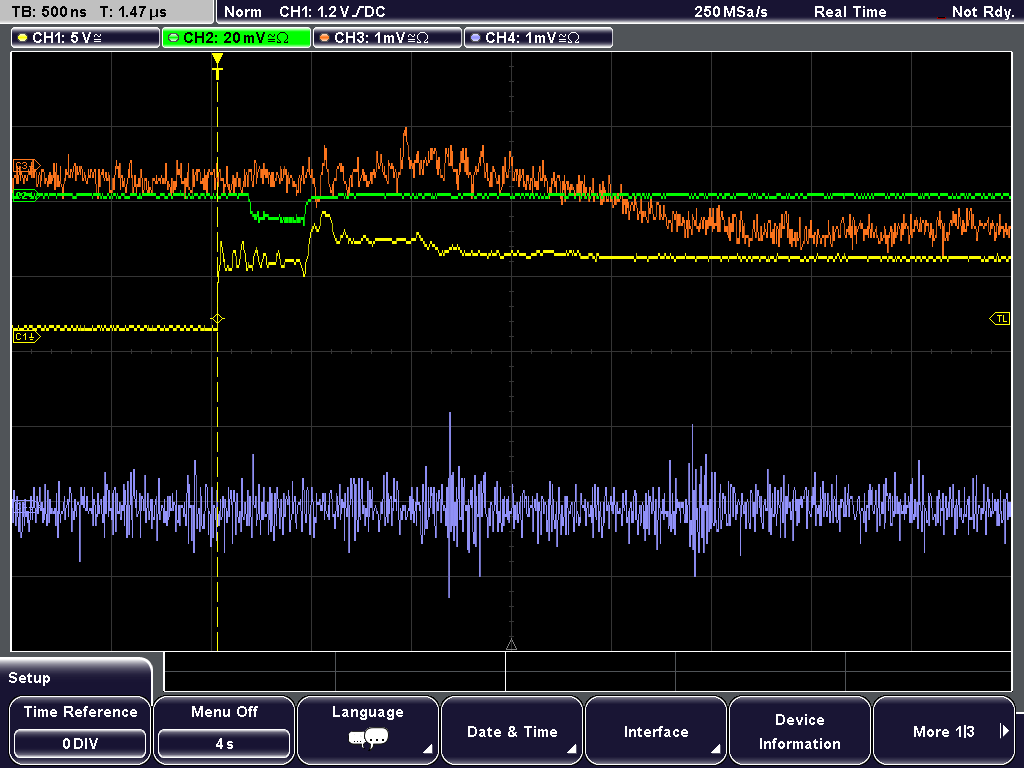The image size is (1024, 768).
Task: Click the orange CH3 color dot
Action: [x=325, y=38]
